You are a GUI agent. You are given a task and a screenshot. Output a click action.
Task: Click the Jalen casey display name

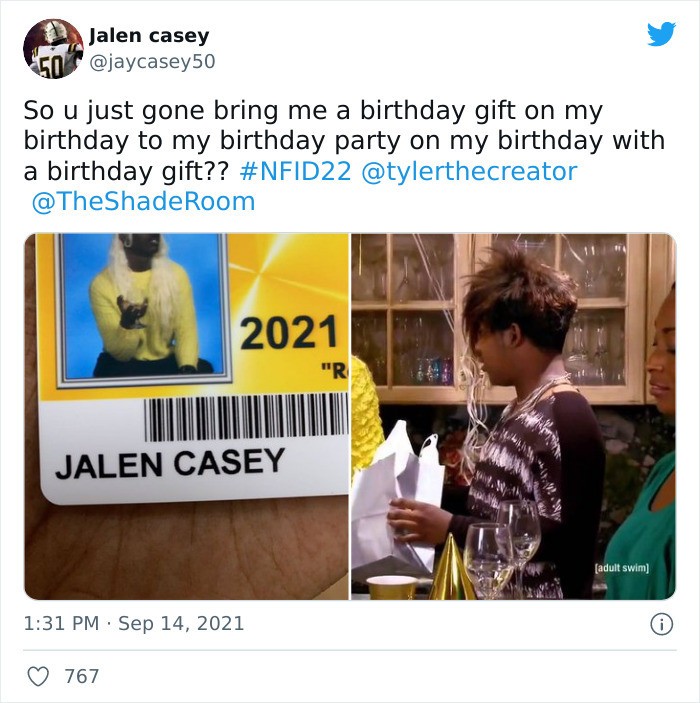pyautogui.click(x=149, y=35)
